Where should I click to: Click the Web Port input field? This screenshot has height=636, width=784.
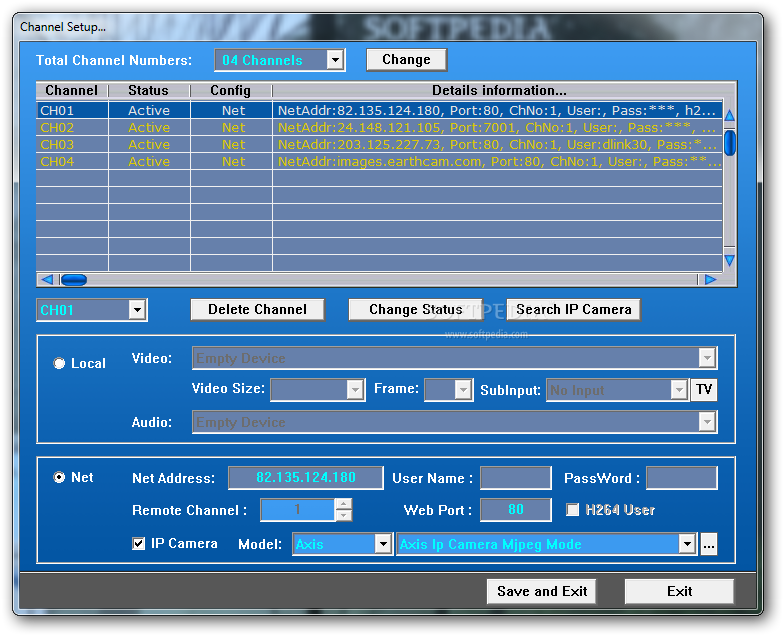click(x=516, y=510)
